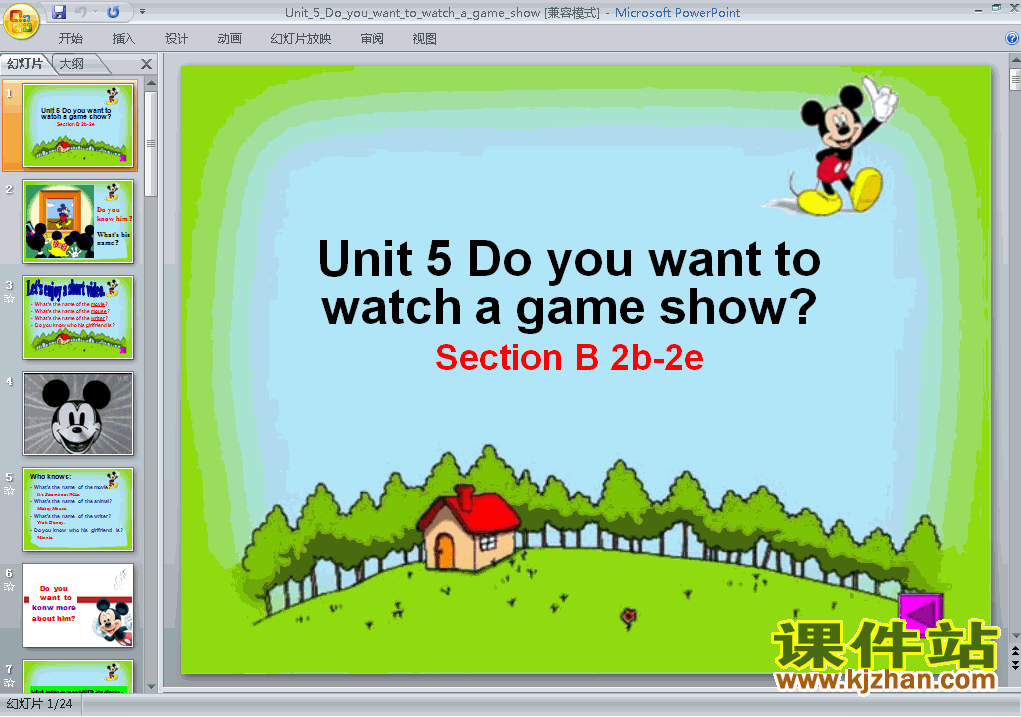
Task: Click Next Slide double-arrow button
Action: (1015, 665)
